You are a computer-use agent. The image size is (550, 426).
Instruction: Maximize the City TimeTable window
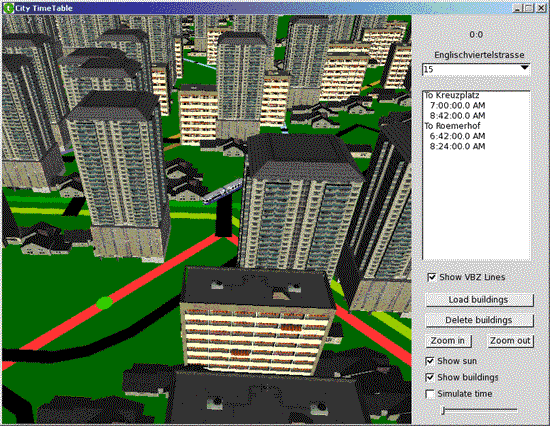529,8
